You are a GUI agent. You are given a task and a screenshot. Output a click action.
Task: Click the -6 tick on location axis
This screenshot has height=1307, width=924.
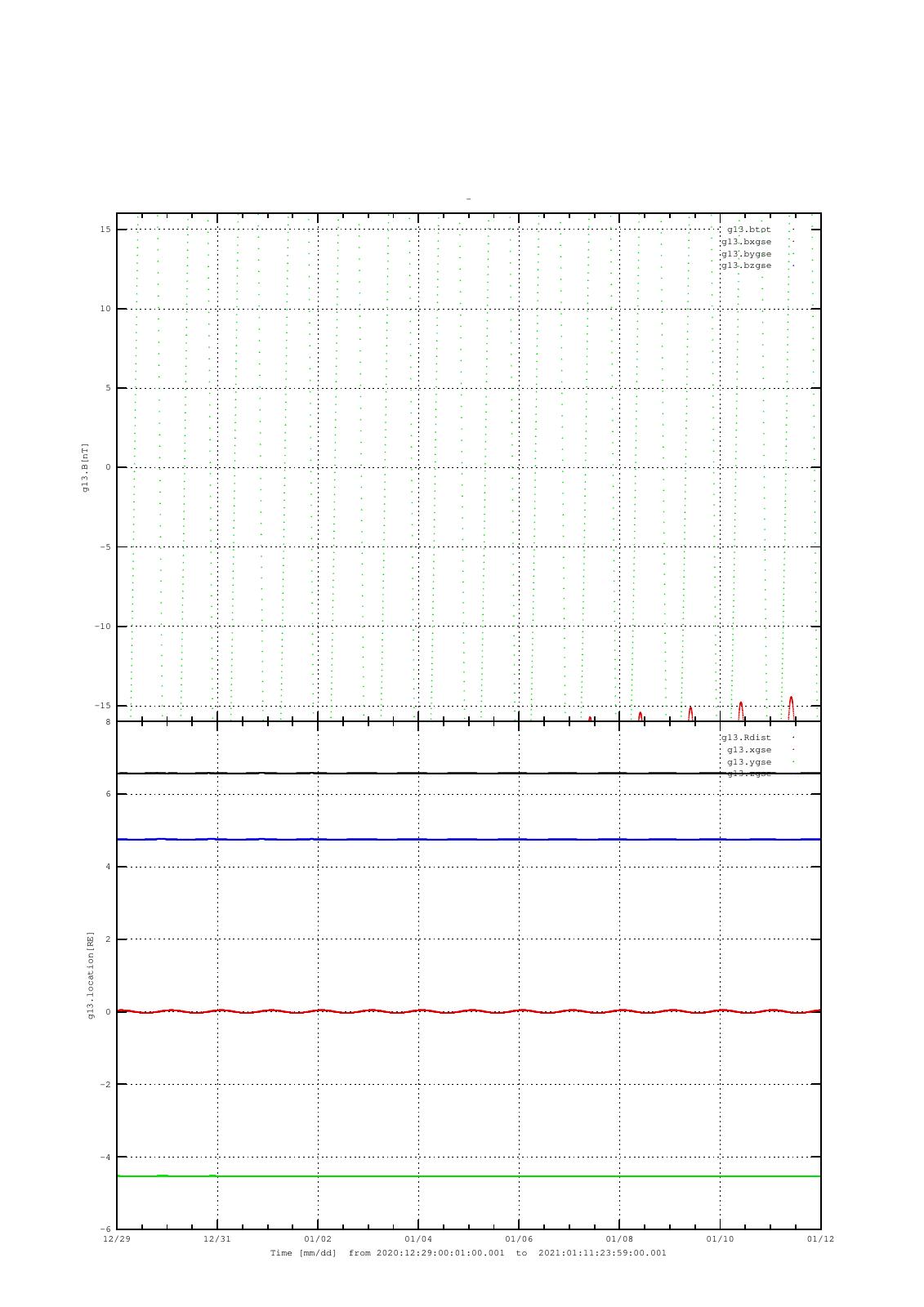click(105, 1229)
